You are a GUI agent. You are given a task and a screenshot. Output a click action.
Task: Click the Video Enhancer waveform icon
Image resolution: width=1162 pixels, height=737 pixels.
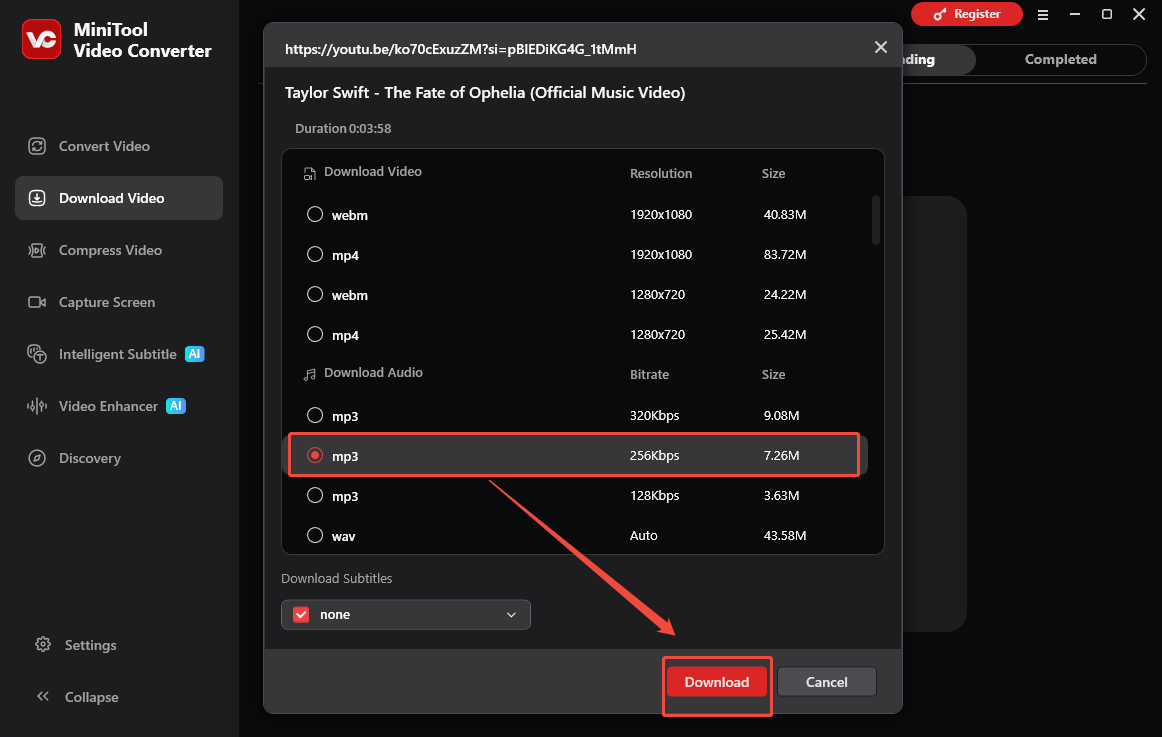tap(37, 406)
